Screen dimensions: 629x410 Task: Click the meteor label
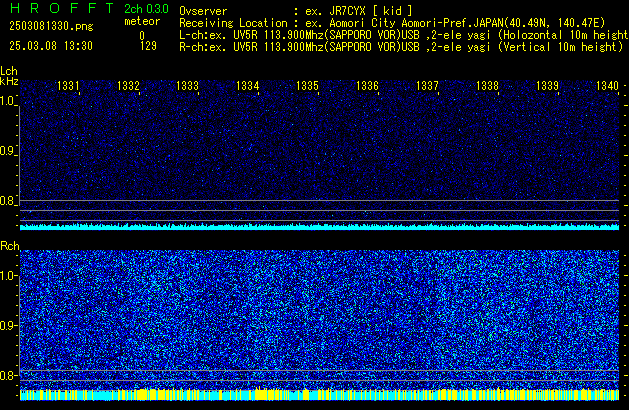142,21
